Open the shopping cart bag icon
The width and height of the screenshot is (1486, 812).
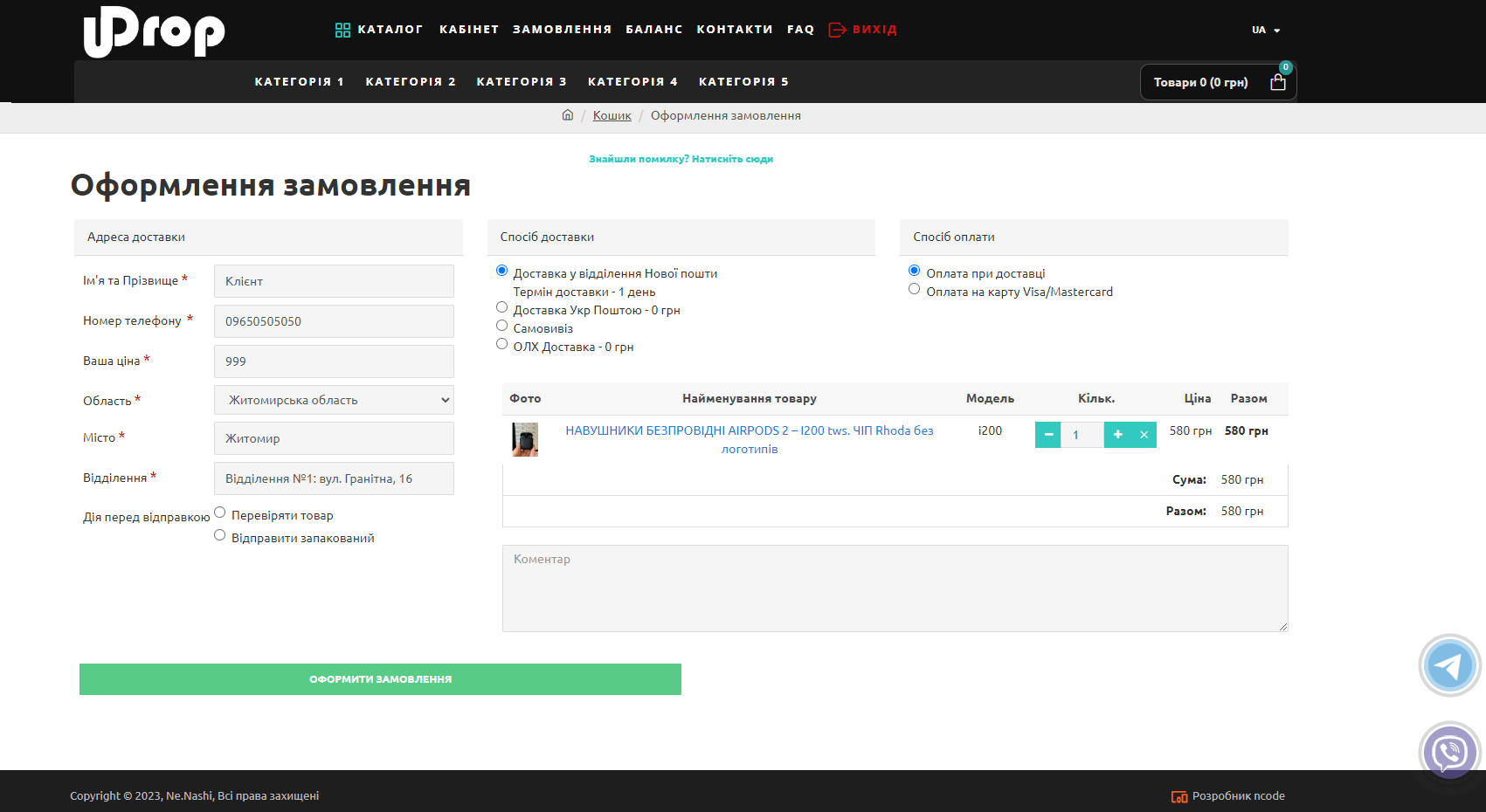click(1277, 82)
